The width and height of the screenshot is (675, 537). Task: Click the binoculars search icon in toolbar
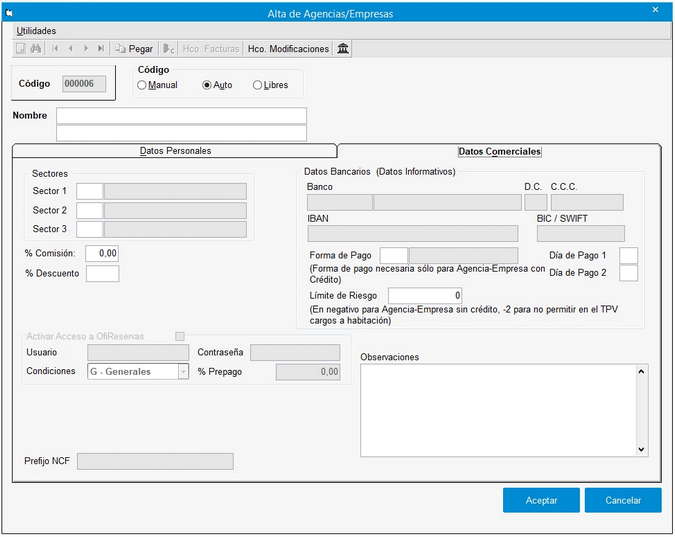pos(34,48)
